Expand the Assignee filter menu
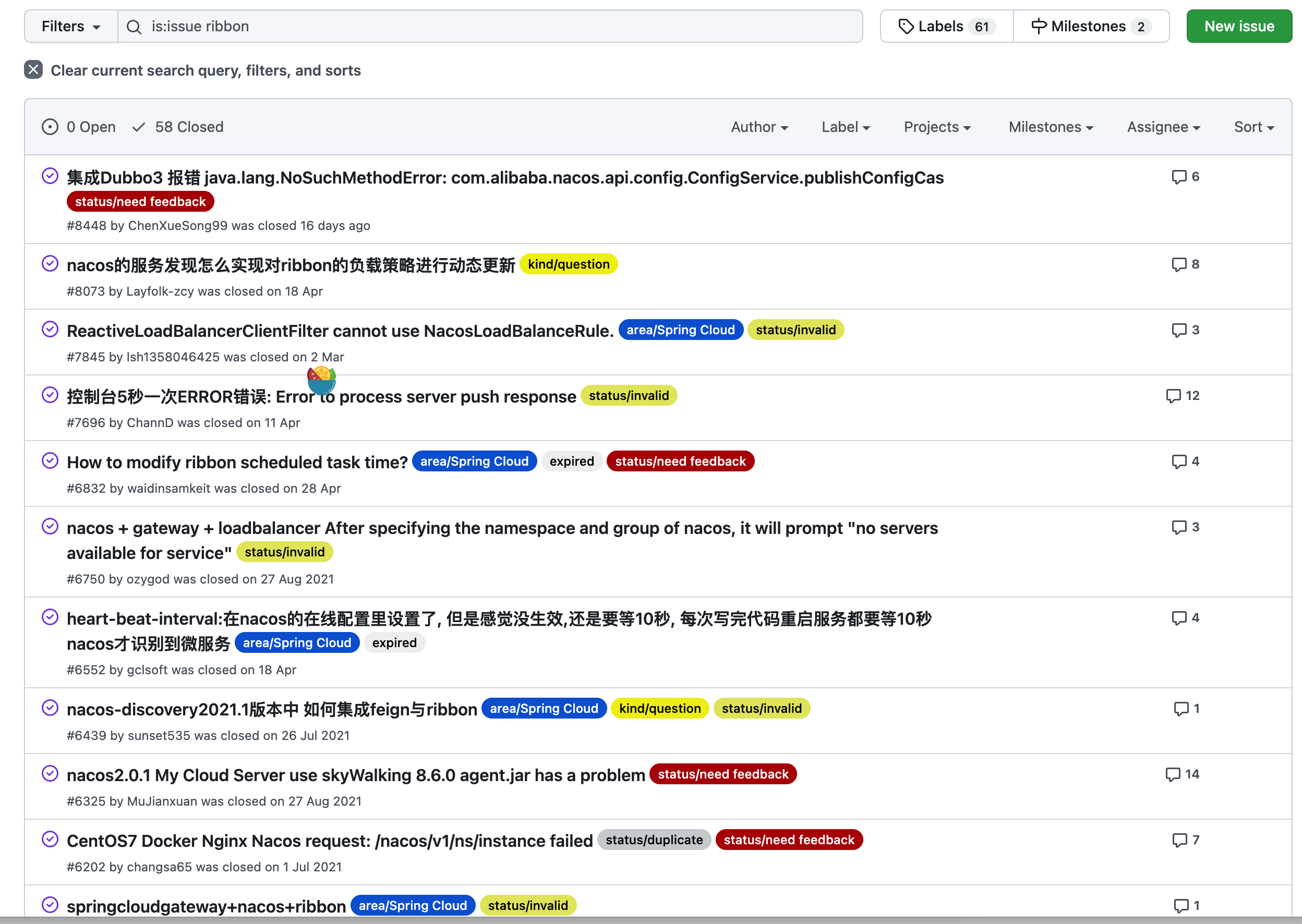Screen dimensions: 1302x924 (x=1163, y=127)
